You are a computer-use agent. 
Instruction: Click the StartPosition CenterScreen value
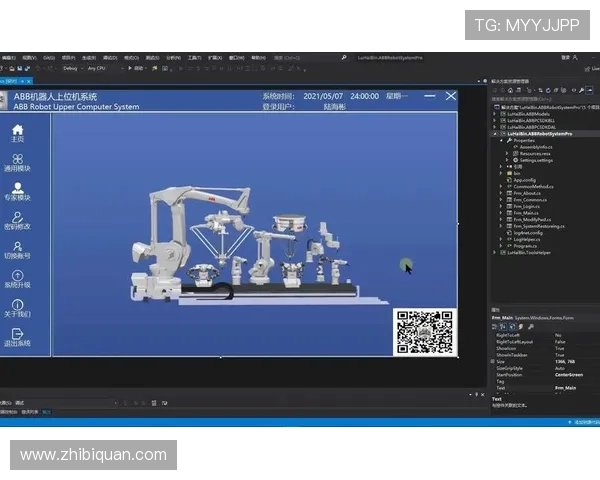(x=569, y=375)
